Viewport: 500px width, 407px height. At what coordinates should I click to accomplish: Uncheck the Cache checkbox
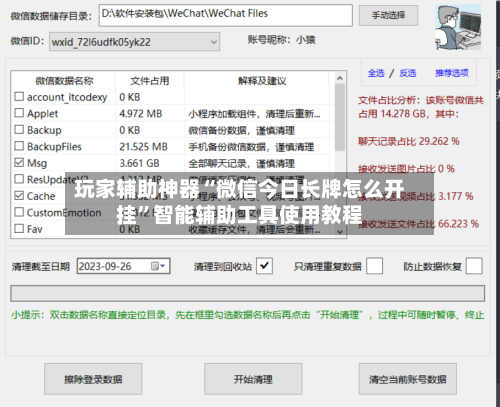click(19, 195)
